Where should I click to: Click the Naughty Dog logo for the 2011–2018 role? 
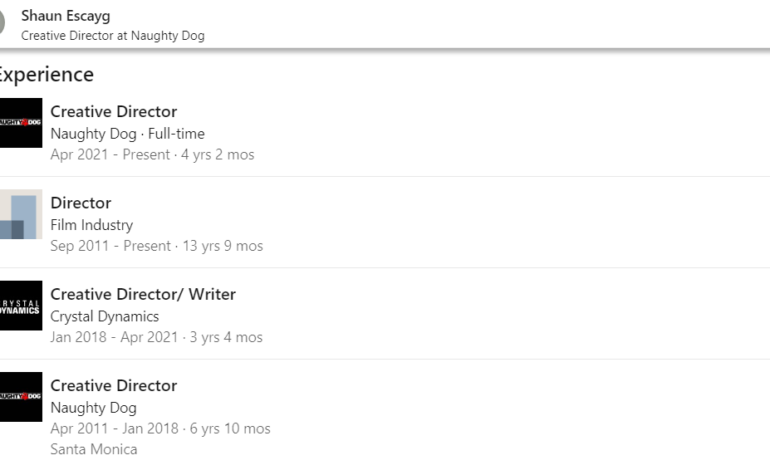(20, 397)
